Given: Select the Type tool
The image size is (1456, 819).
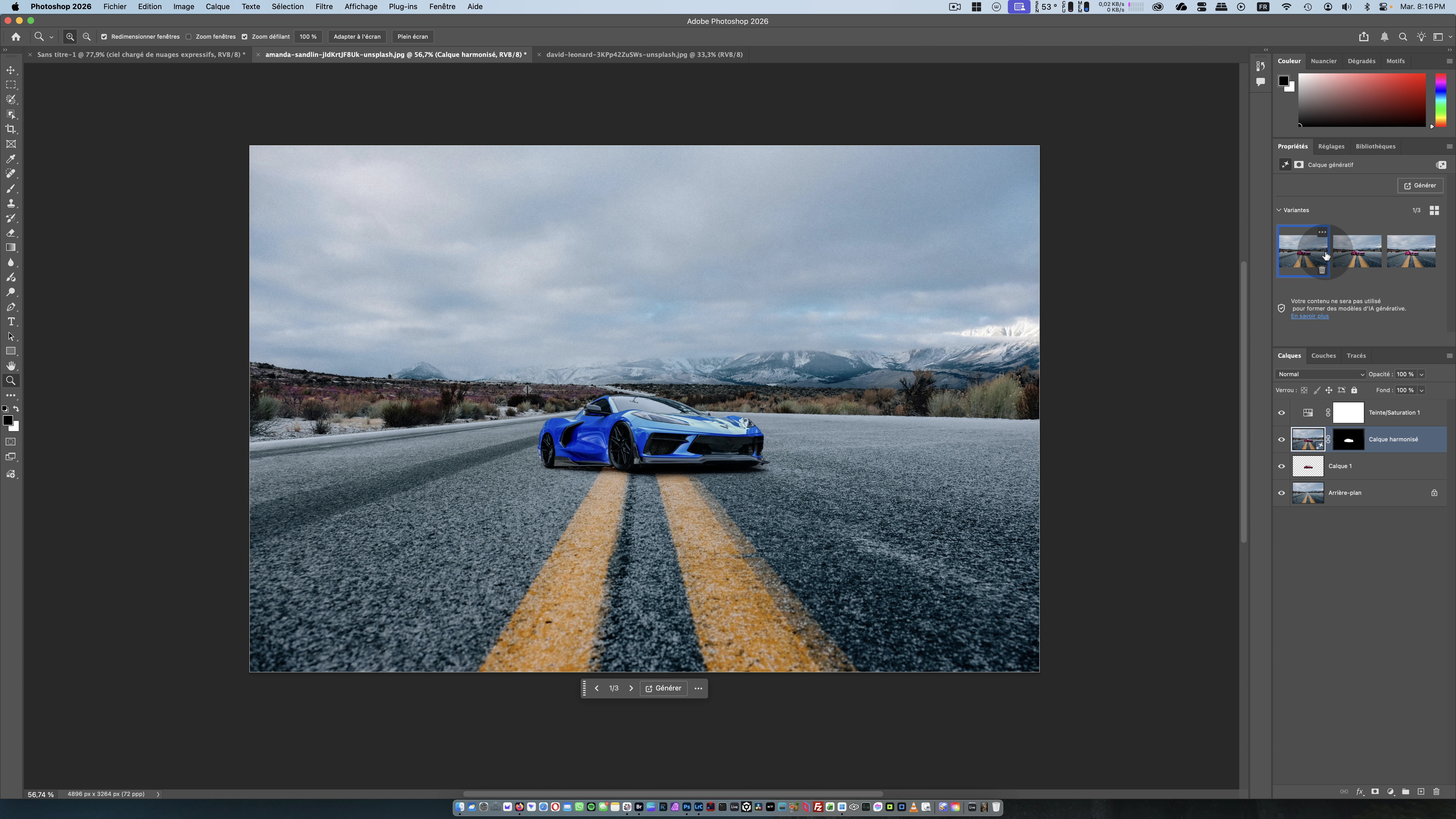Looking at the screenshot, I should tap(11, 322).
